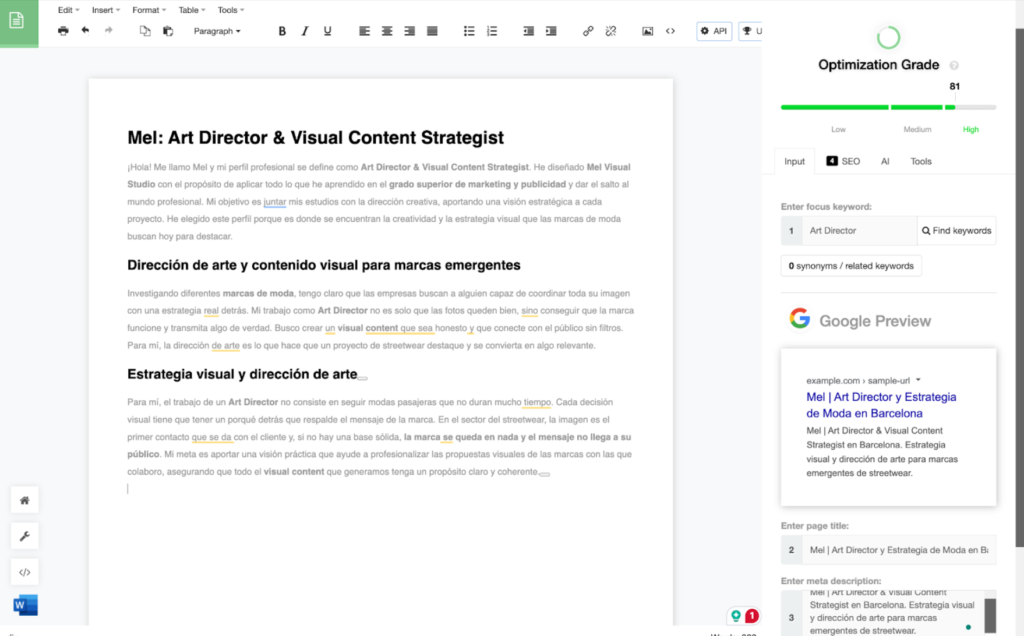Toggle underline formatting
Image resolution: width=1024 pixels, height=636 pixels.
(x=327, y=31)
